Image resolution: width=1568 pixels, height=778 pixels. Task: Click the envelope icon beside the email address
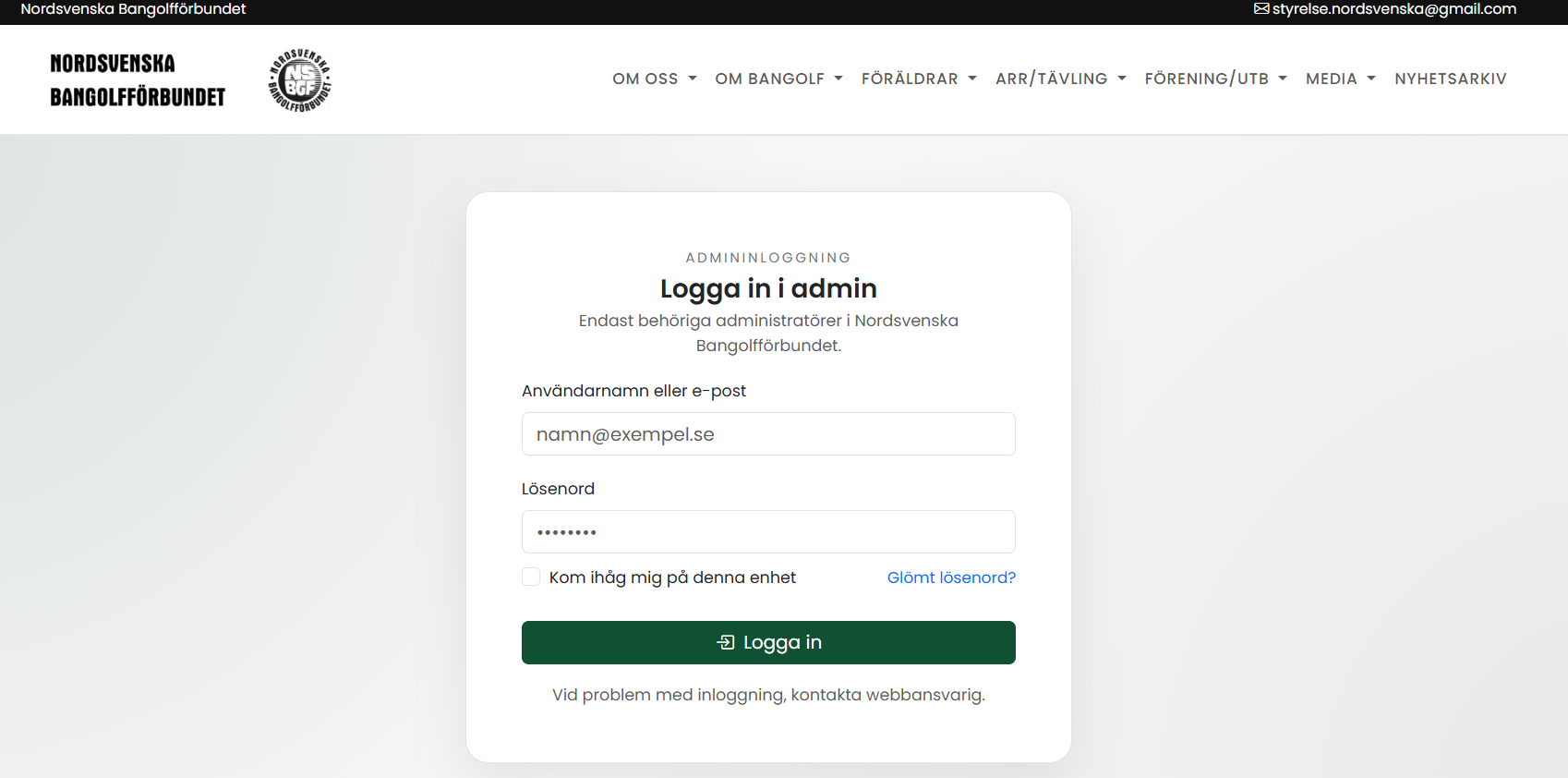1261,8
